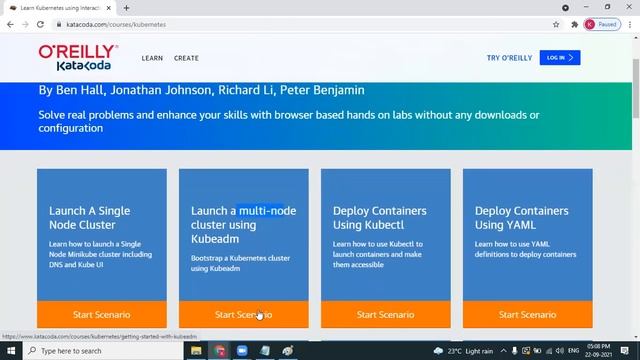
Task: Open the Chrome three-dot menu
Action: [630, 24]
